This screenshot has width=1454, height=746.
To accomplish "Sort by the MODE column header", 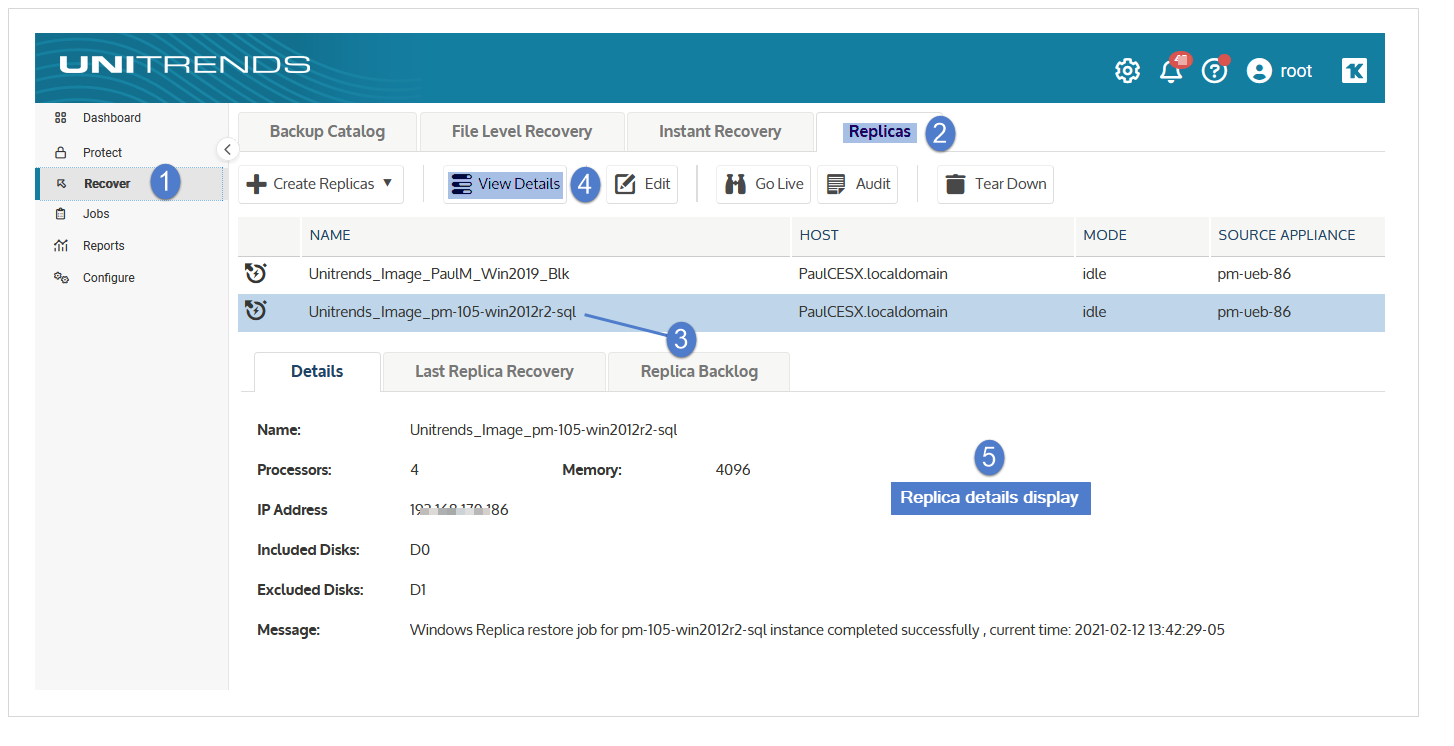I will (x=1143, y=236).
